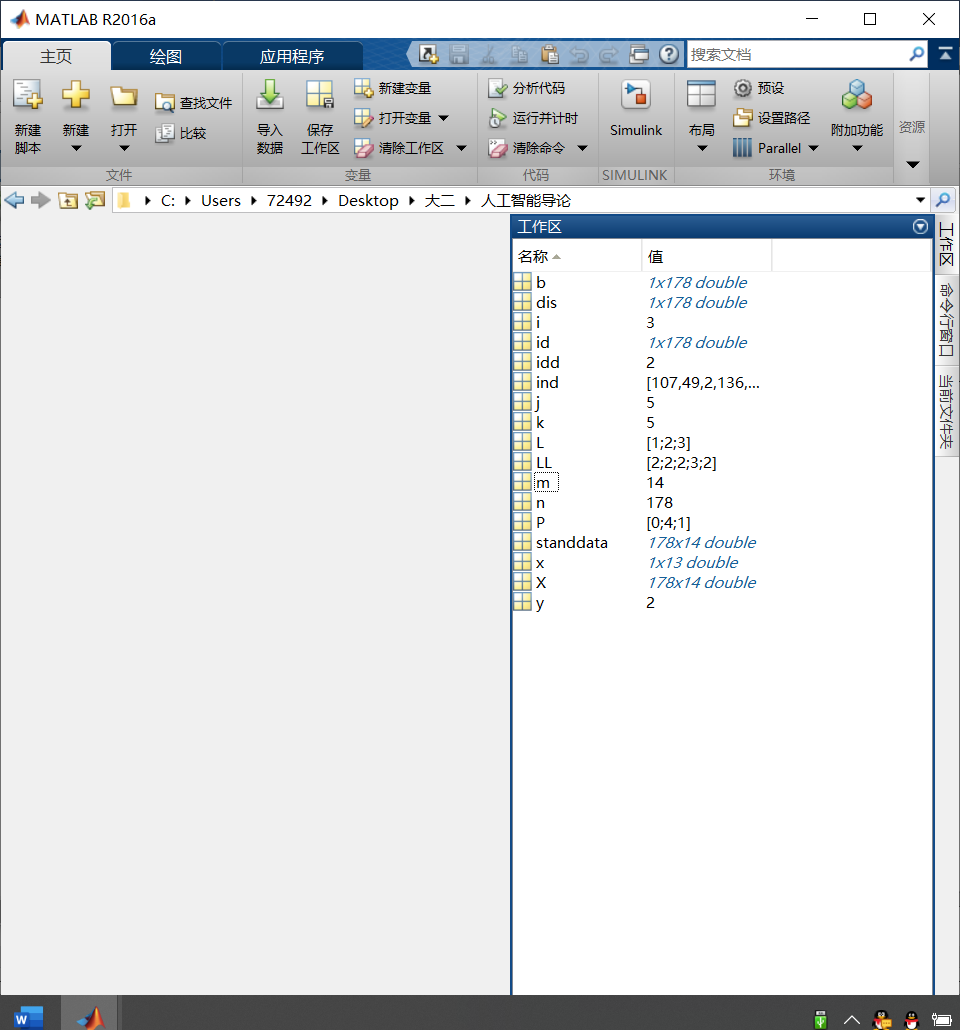Click the MATLAB icon in the taskbar
This screenshot has height=1030, width=960.
pos(90,1016)
